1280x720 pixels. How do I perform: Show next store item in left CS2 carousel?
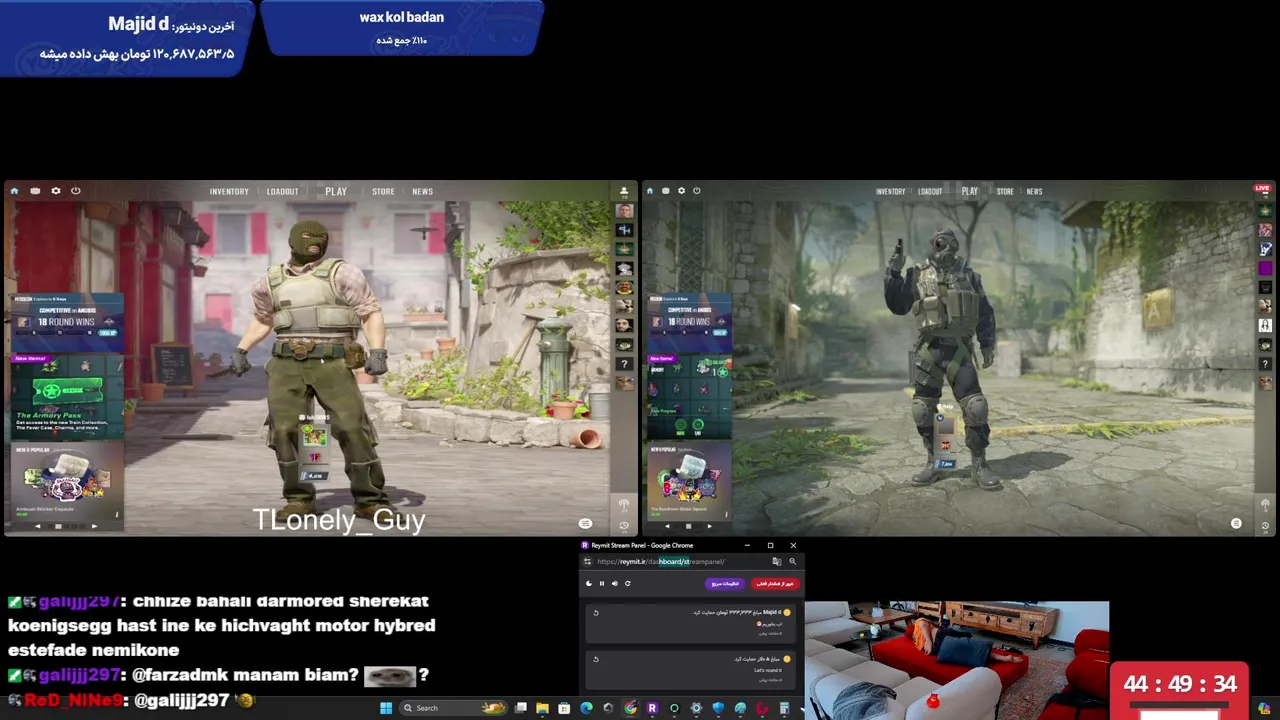[95, 526]
